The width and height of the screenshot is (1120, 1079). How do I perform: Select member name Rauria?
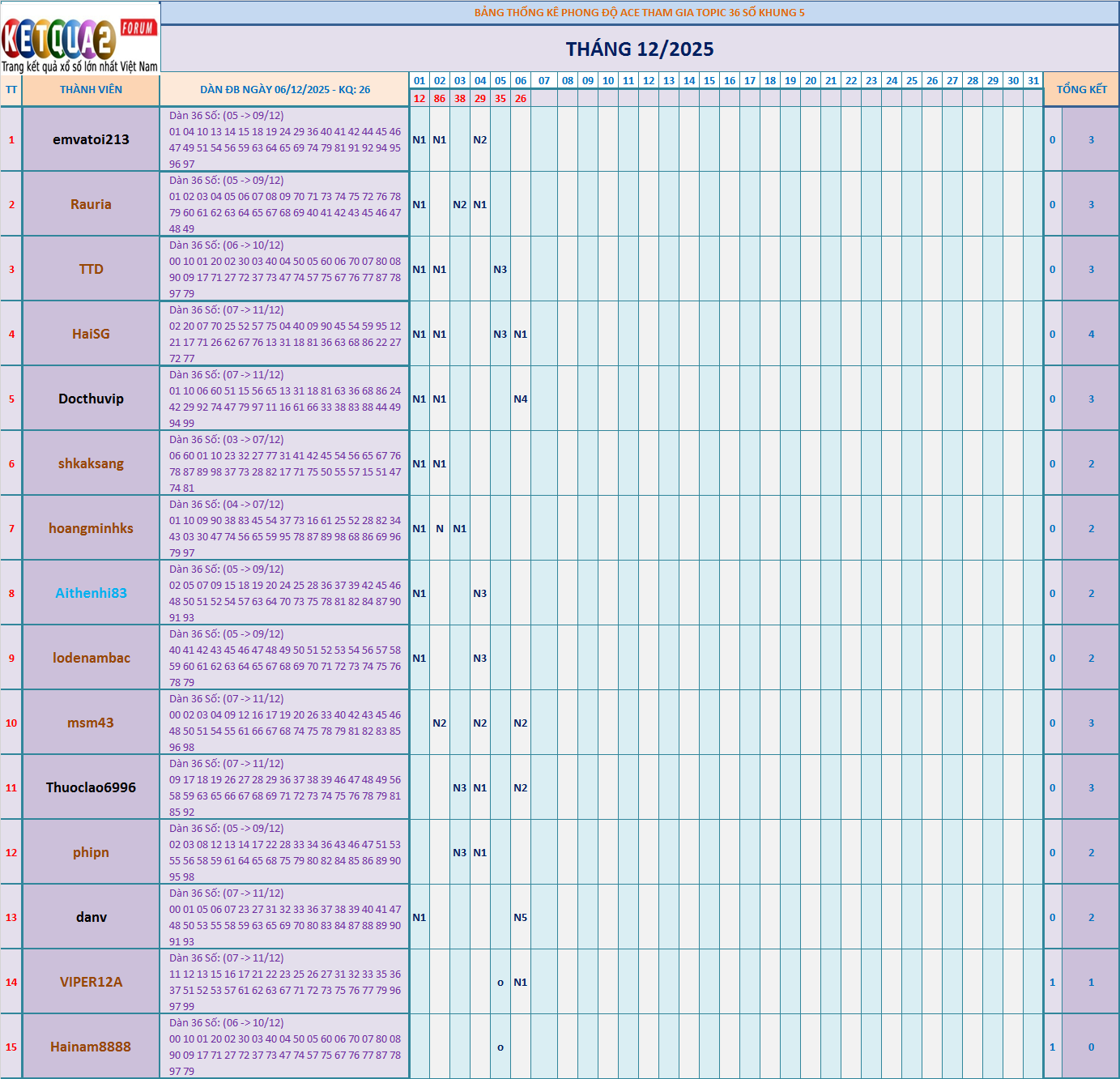pyautogui.click(x=91, y=204)
